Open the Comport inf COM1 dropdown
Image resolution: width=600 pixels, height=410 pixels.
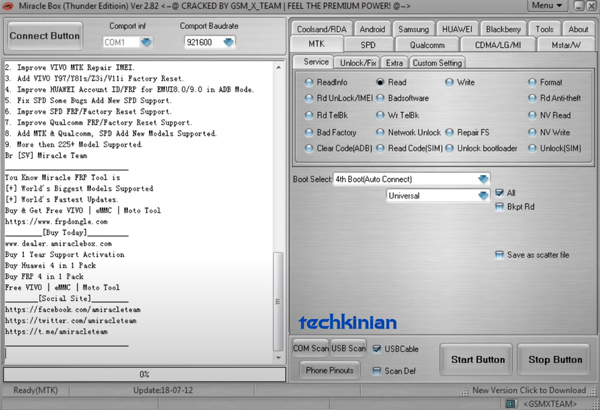pos(146,42)
